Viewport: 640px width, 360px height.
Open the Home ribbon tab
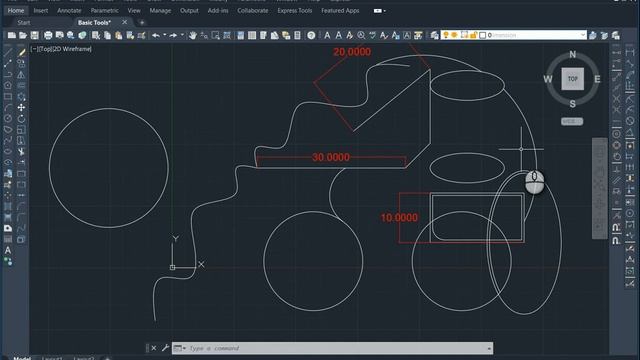16,11
